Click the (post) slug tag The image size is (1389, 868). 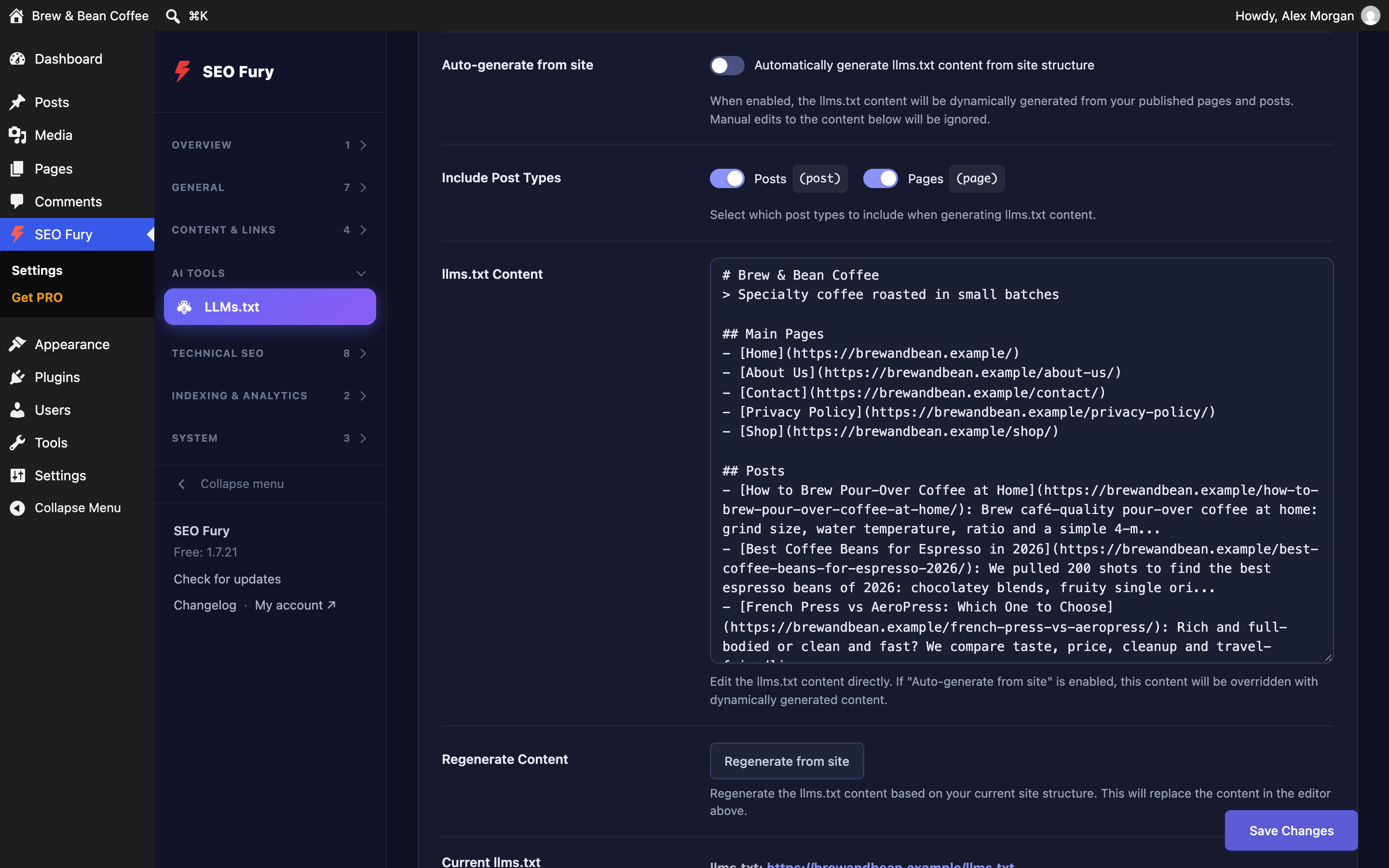pos(819,178)
